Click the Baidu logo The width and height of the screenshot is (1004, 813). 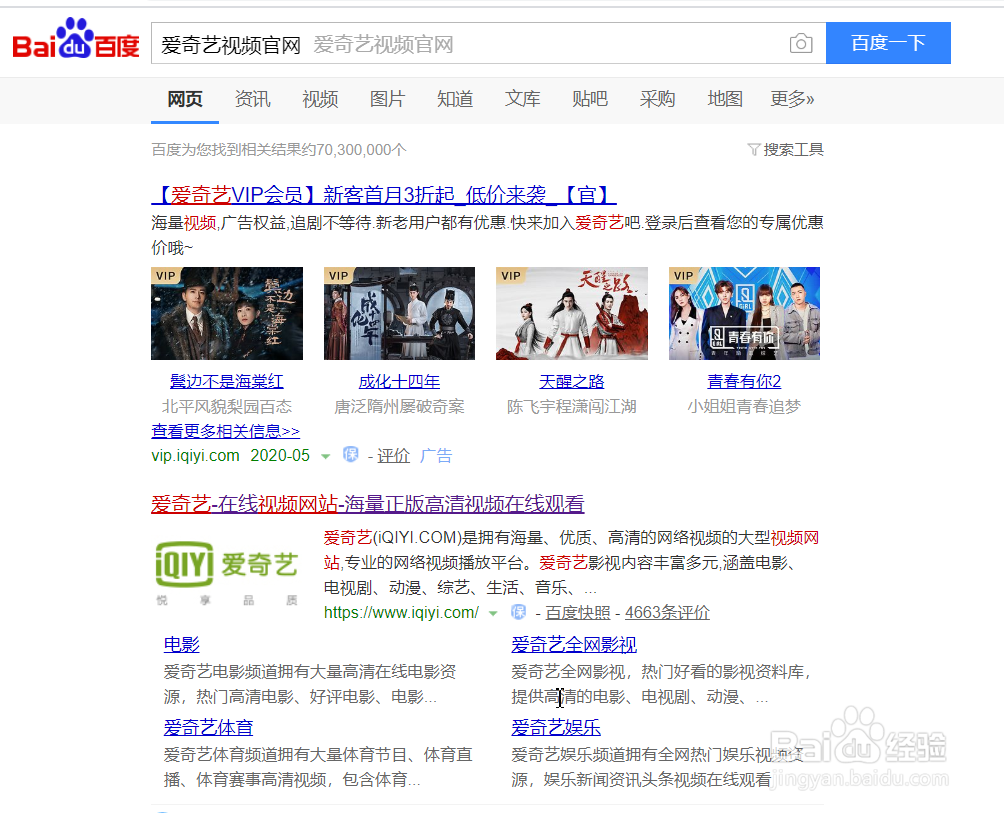pos(76,40)
